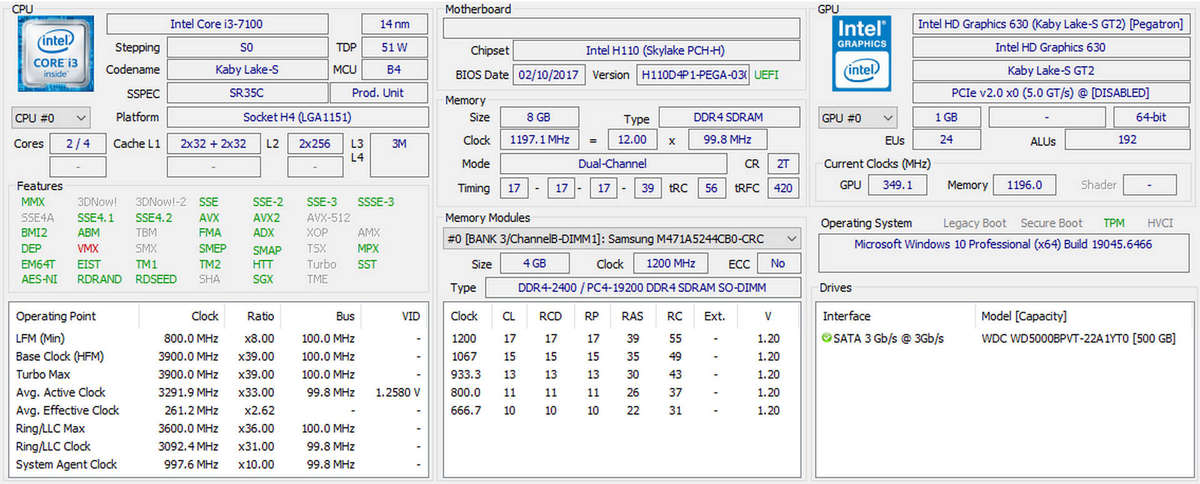Image resolution: width=1200 pixels, height=484 pixels.
Task: Click the VID column header
Action: (410, 316)
